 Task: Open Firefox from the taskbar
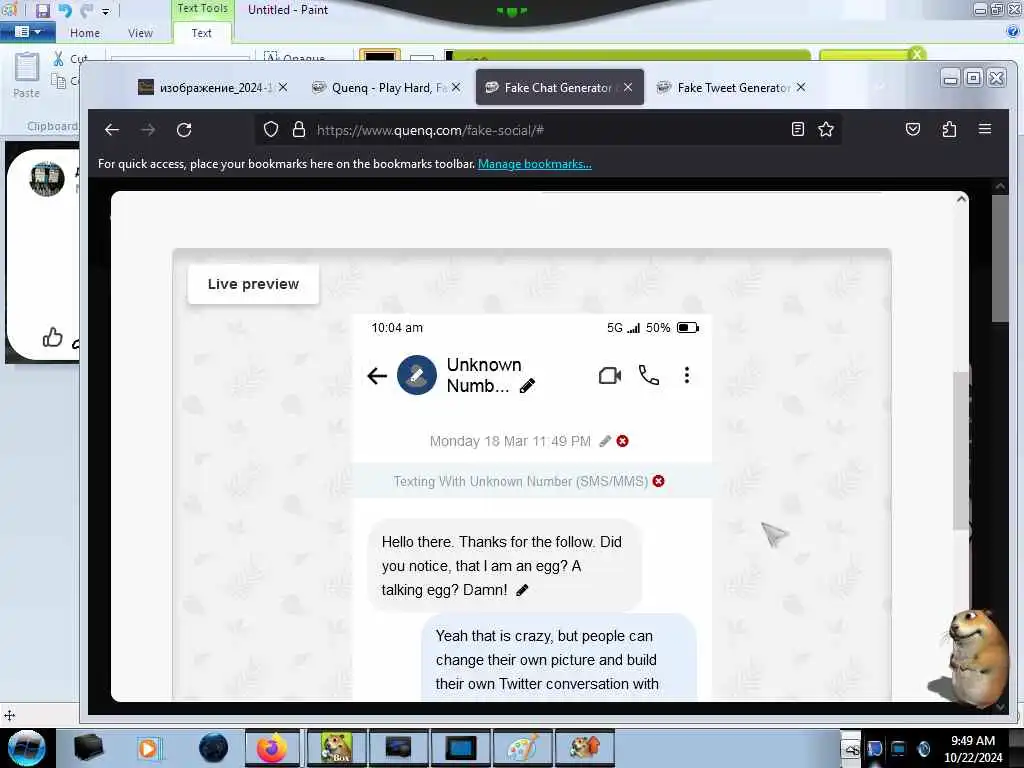coord(272,748)
